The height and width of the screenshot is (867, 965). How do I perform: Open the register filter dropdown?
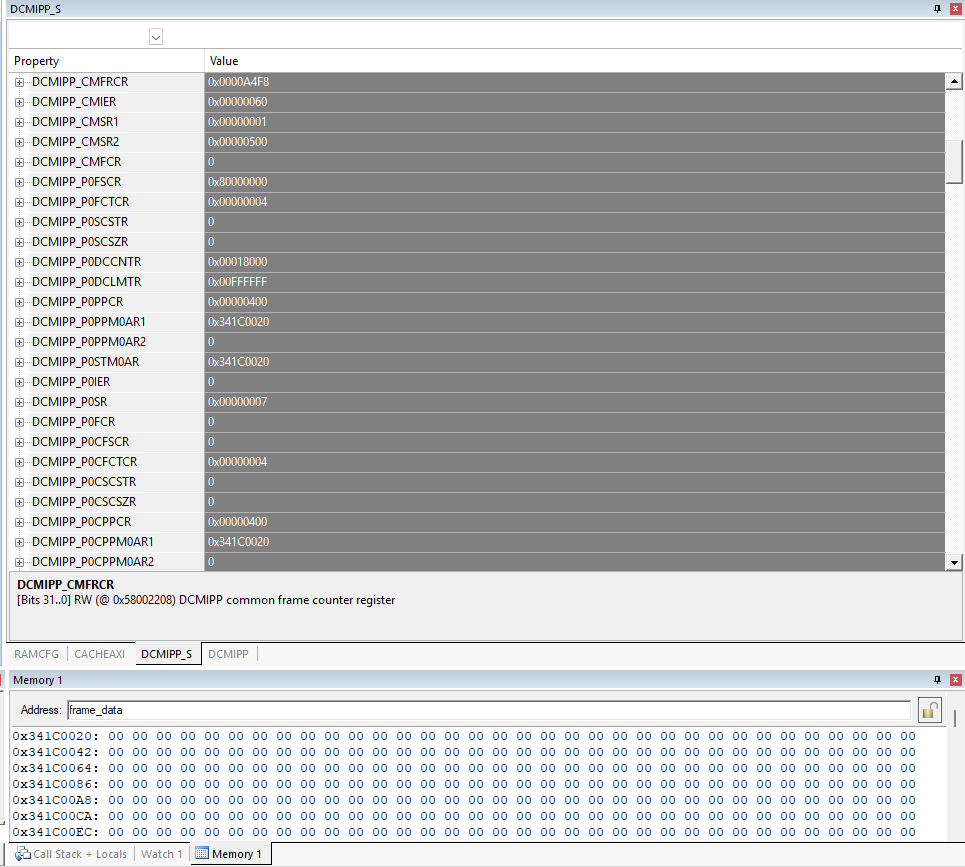pyautogui.click(x=156, y=37)
